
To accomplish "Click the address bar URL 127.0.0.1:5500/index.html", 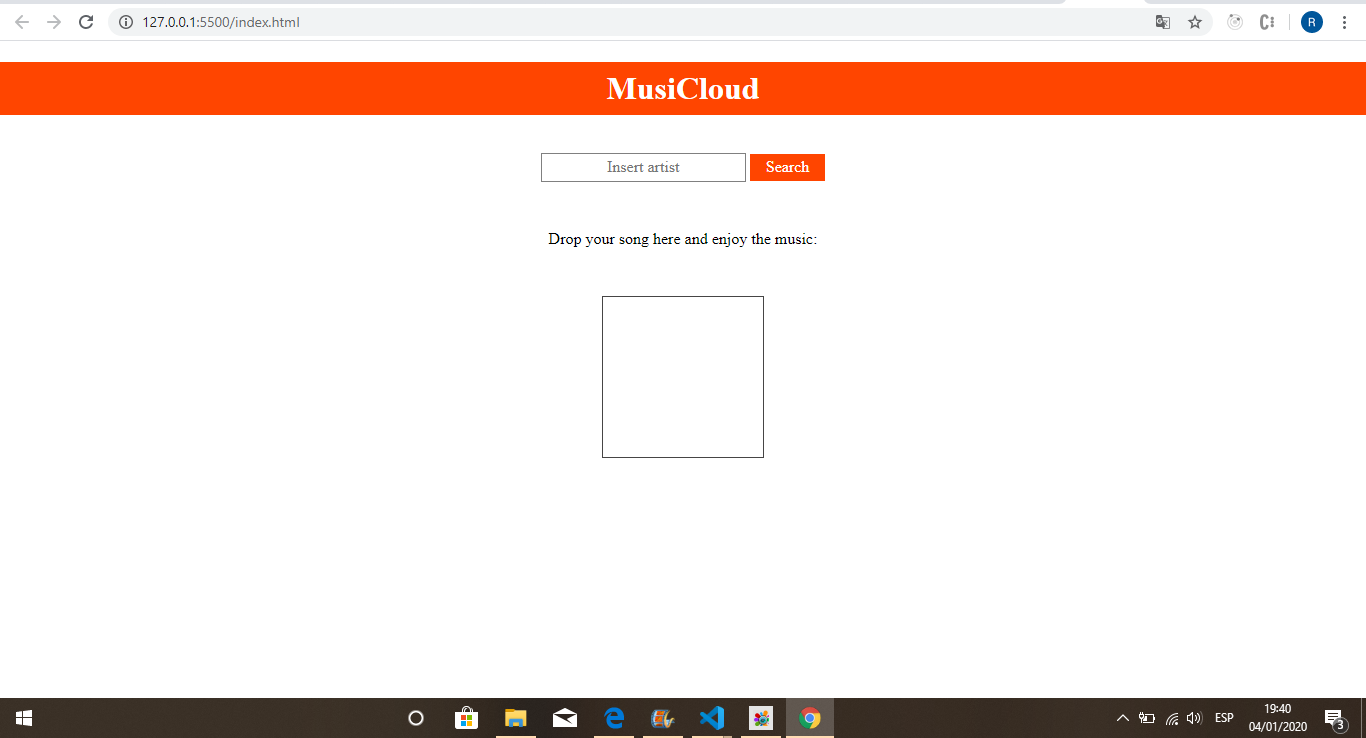I will [221, 22].
